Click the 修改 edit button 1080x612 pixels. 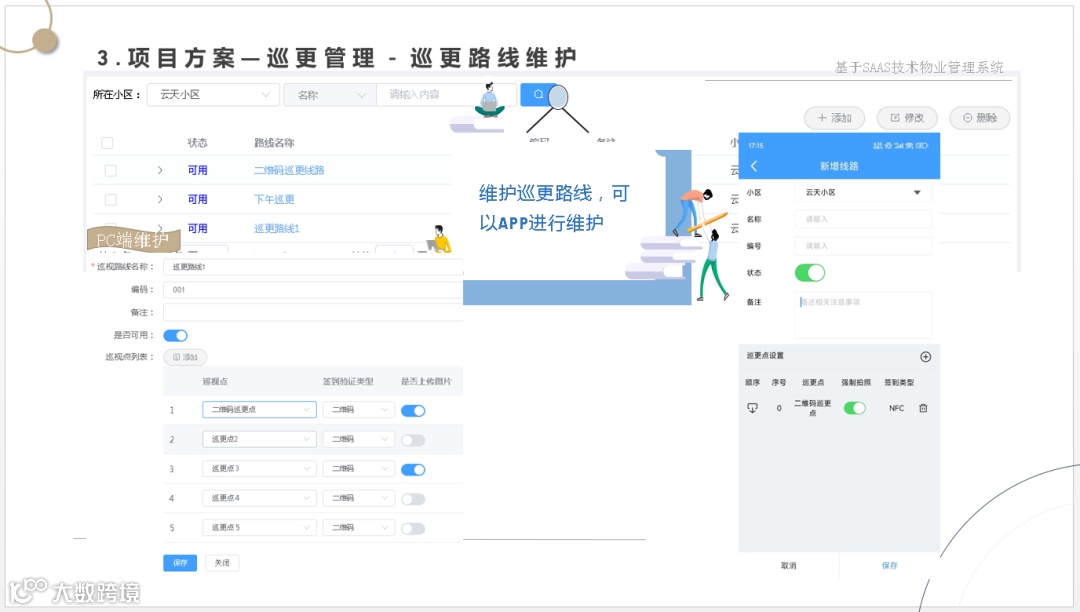pos(907,118)
